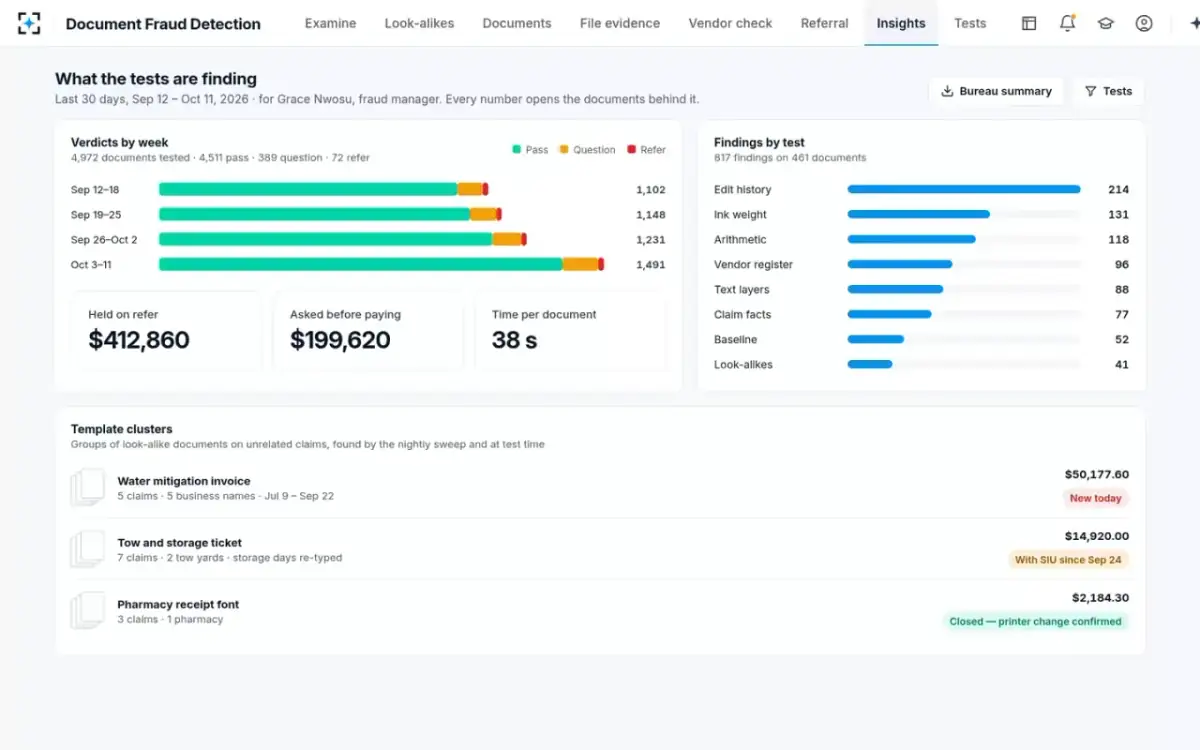
Task: Open the graduation cap learning icon
Action: (x=1105, y=23)
